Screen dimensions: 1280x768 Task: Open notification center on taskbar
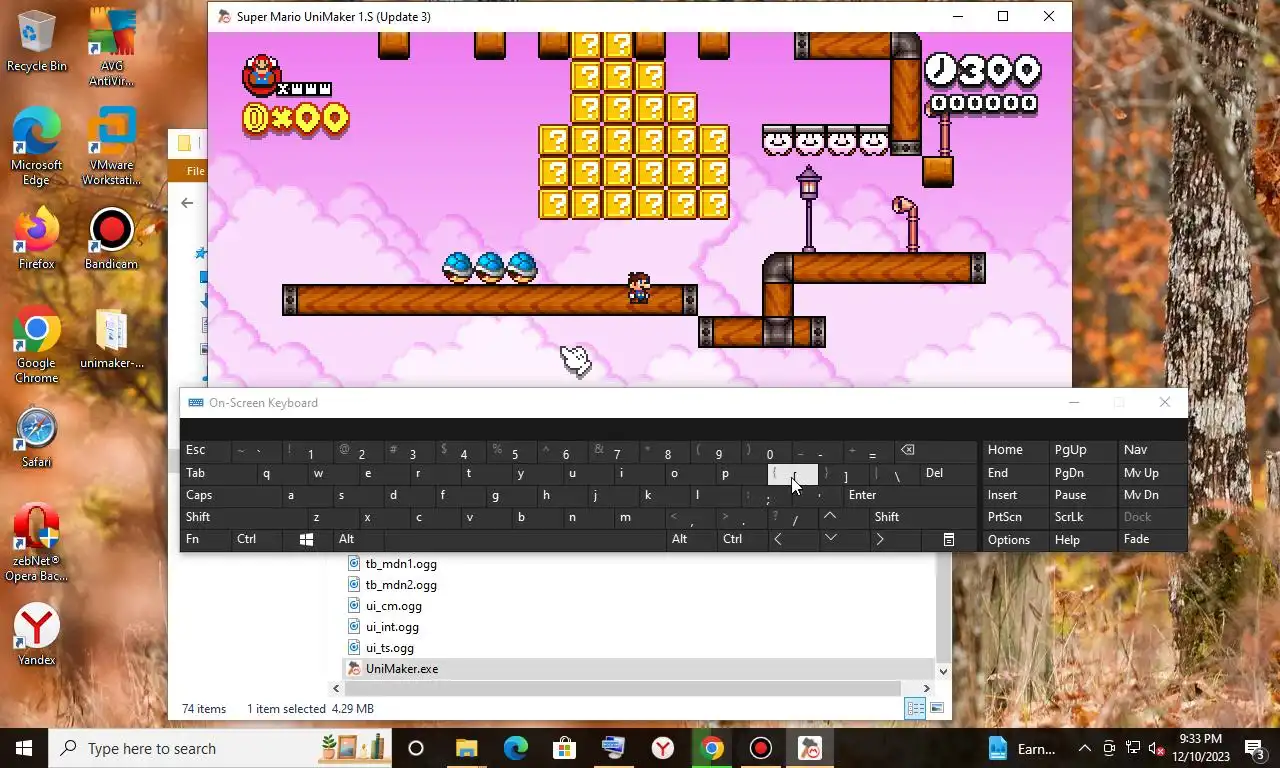(x=1255, y=748)
